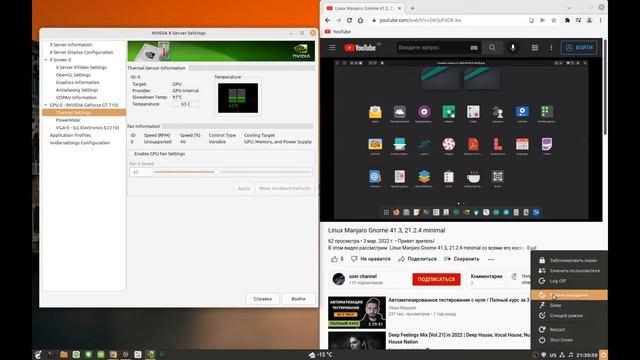Collapse GPU 0 GeForce GT 710 node
This screenshot has height=360, width=640.
click(x=46, y=105)
